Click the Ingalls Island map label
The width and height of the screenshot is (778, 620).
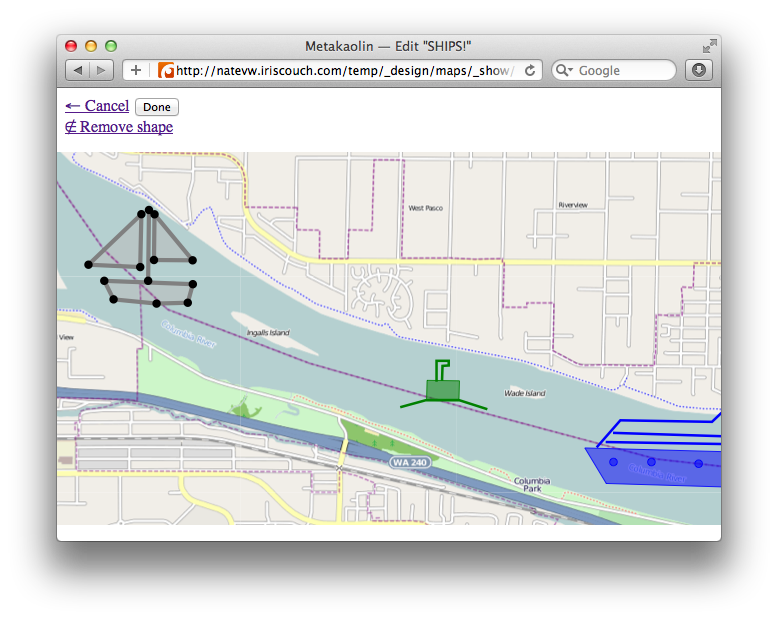268,332
